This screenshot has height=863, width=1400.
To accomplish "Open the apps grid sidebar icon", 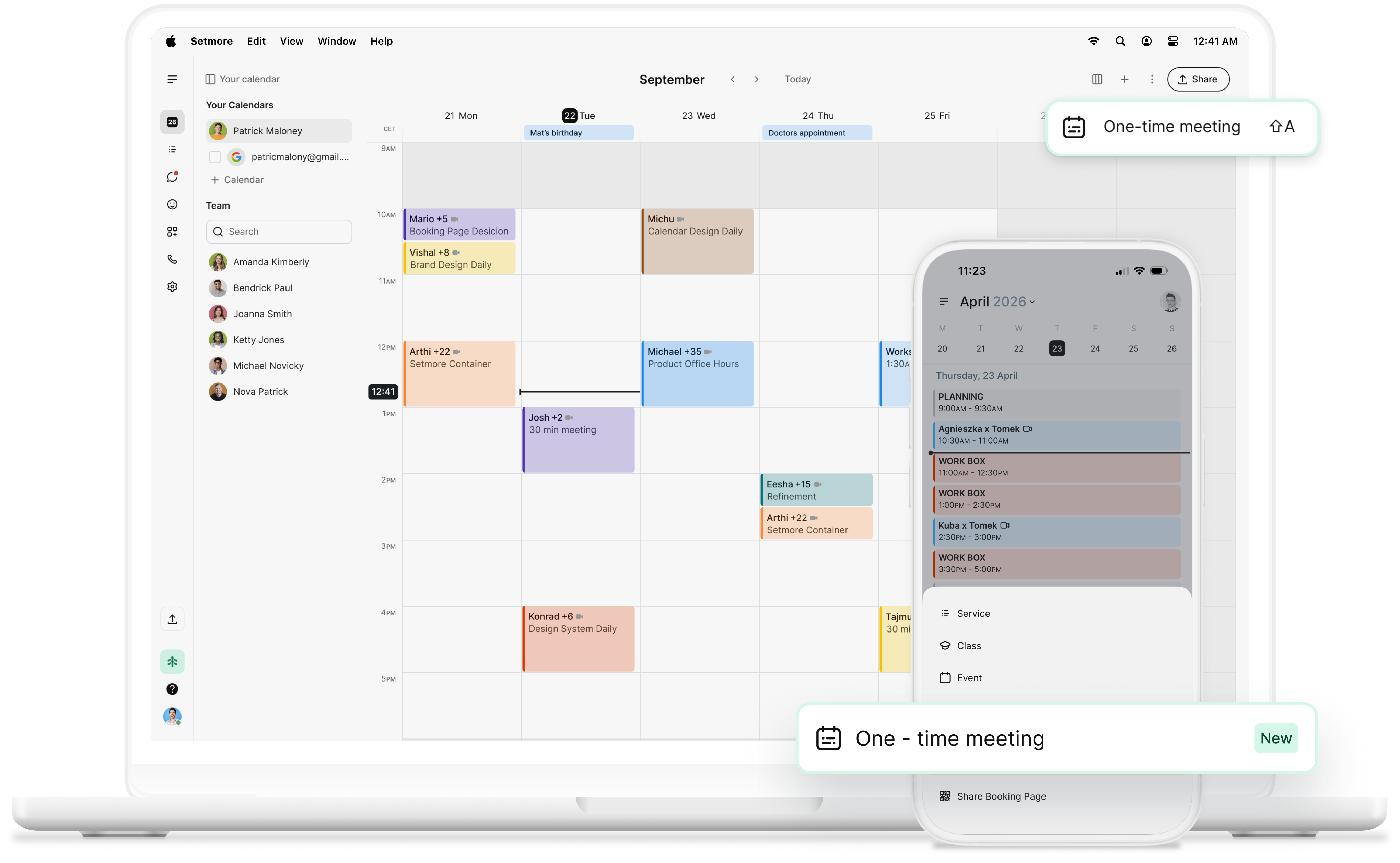I will click(172, 232).
